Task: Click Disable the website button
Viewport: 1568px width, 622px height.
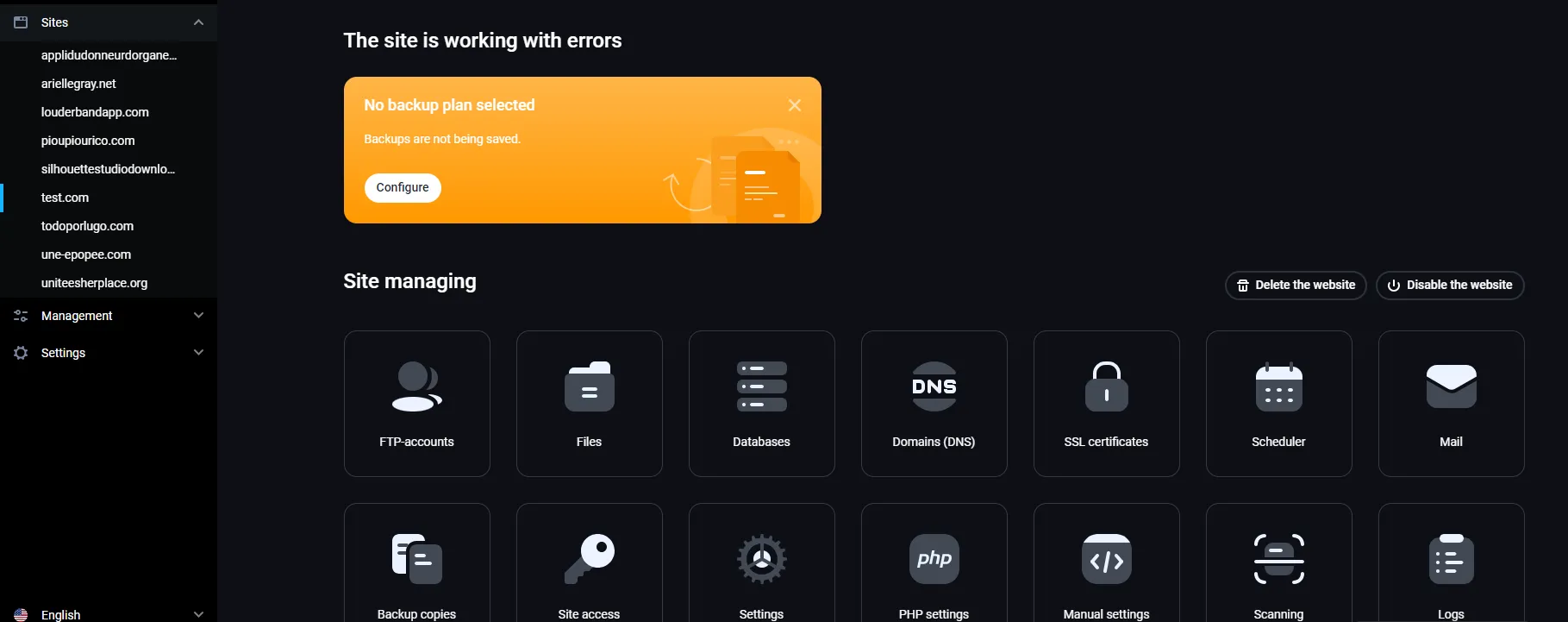Action: coord(1450,286)
